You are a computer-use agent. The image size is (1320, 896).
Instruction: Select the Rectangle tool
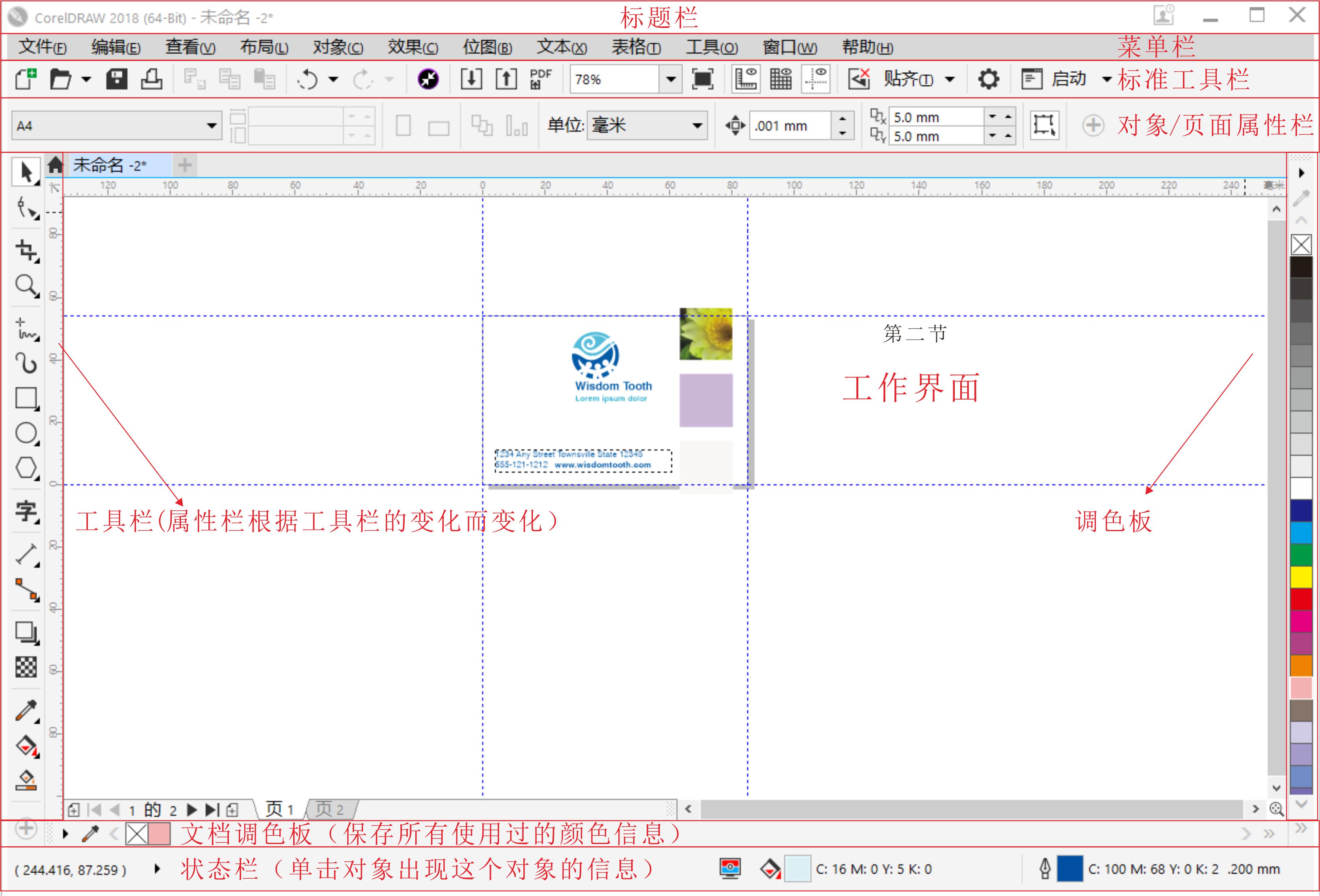(x=26, y=399)
